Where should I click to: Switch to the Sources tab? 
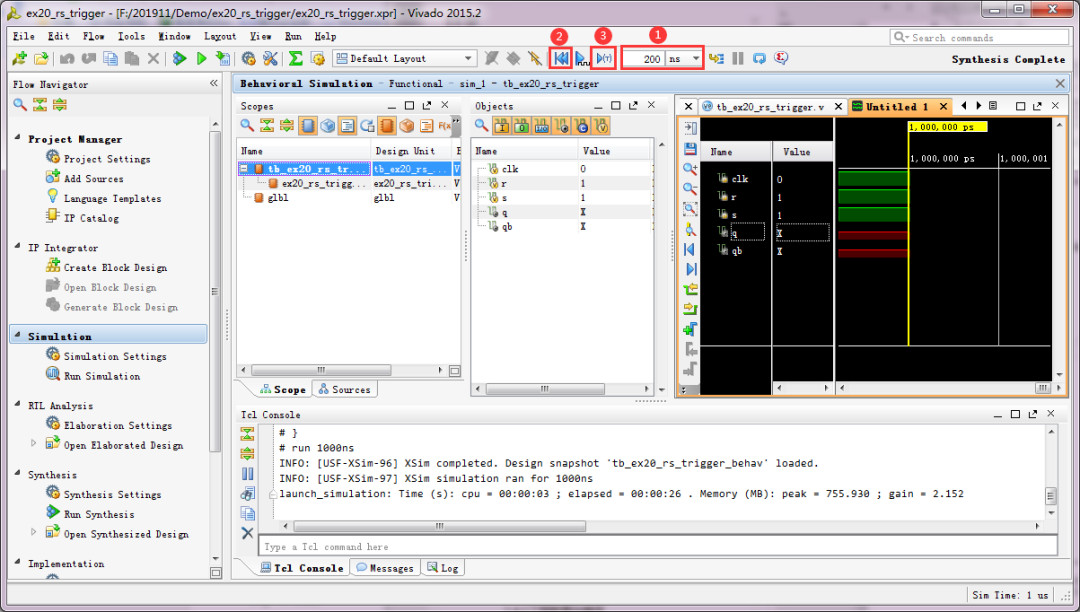click(x=343, y=390)
